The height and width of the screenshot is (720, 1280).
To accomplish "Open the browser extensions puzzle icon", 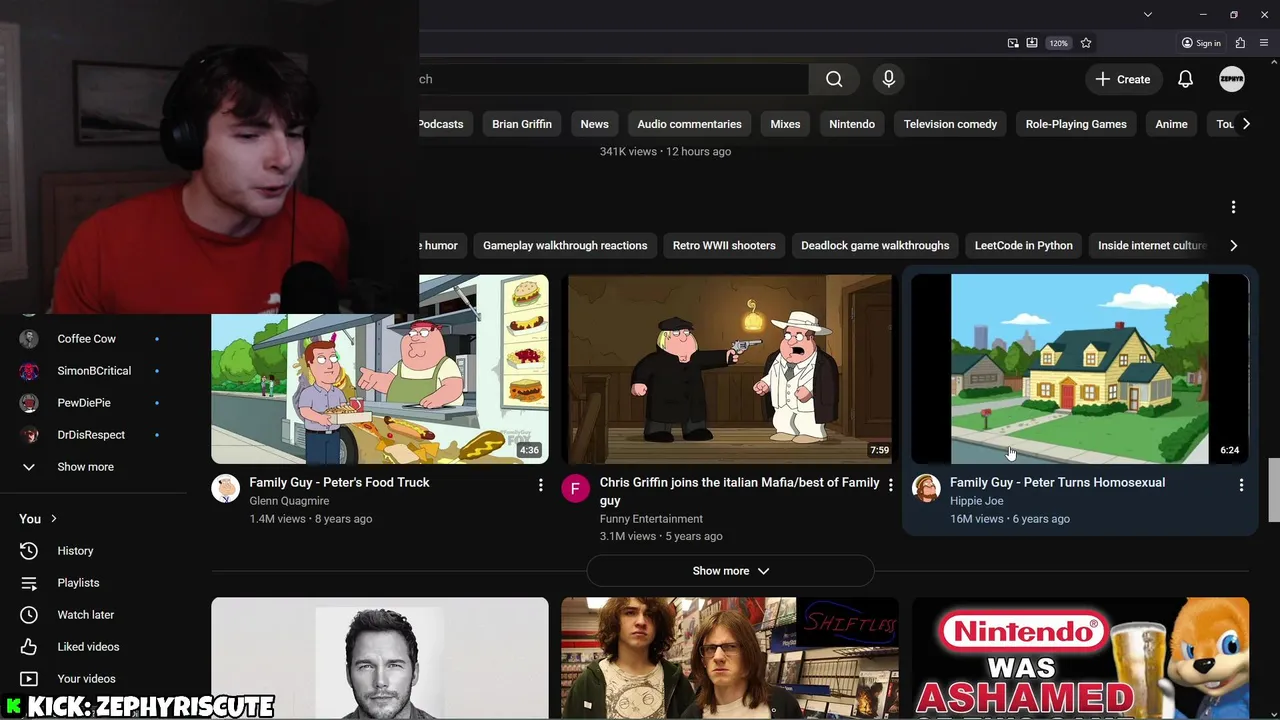I will [1240, 43].
